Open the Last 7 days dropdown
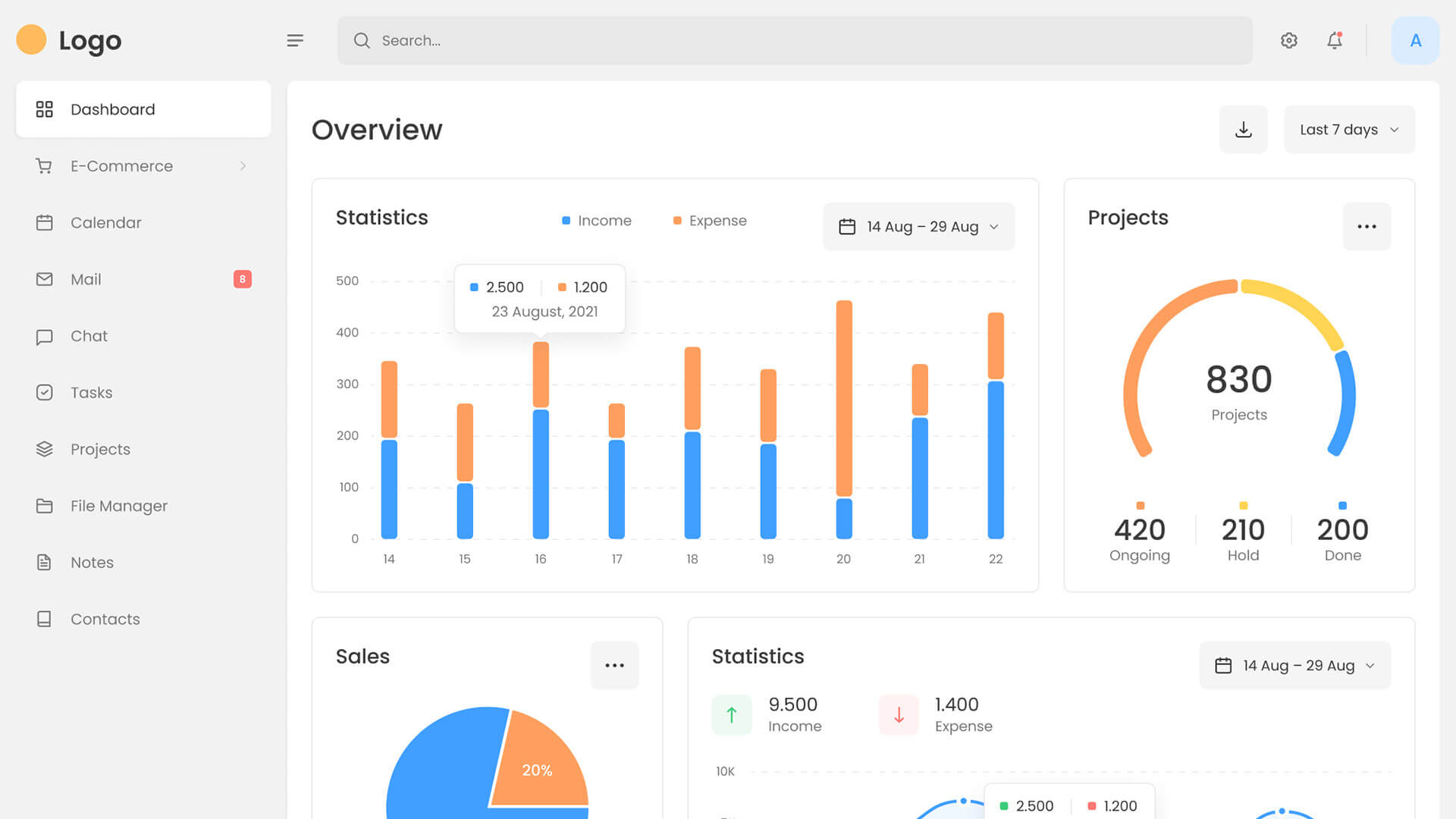Viewport: 1456px width, 819px height. (x=1349, y=130)
